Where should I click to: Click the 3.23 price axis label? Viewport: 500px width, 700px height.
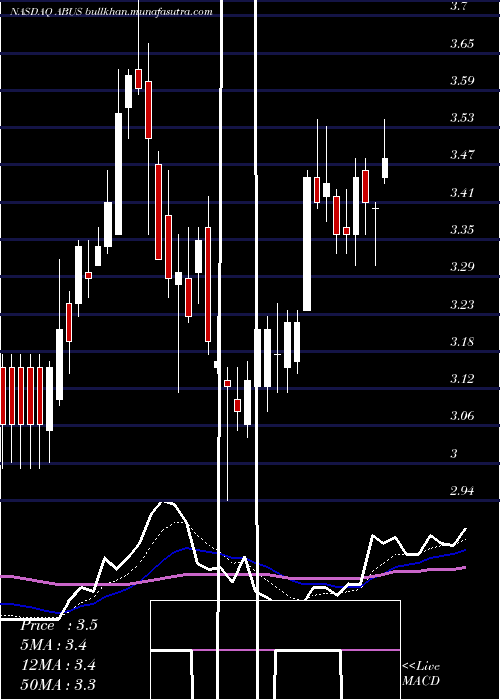[461, 304]
